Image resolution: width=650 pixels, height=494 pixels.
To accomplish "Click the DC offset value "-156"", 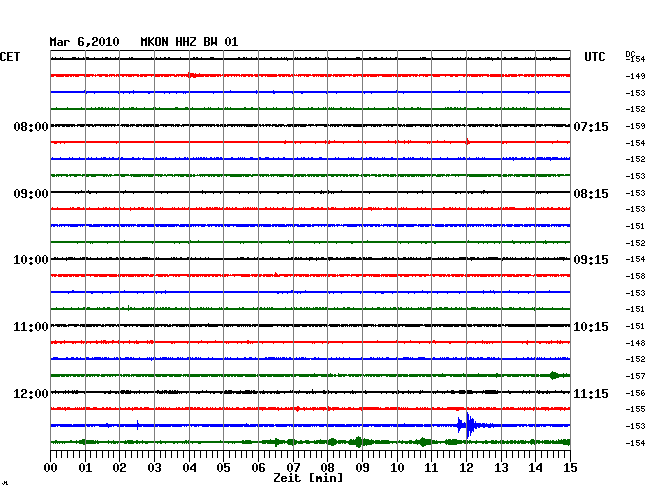I will 635,393.
